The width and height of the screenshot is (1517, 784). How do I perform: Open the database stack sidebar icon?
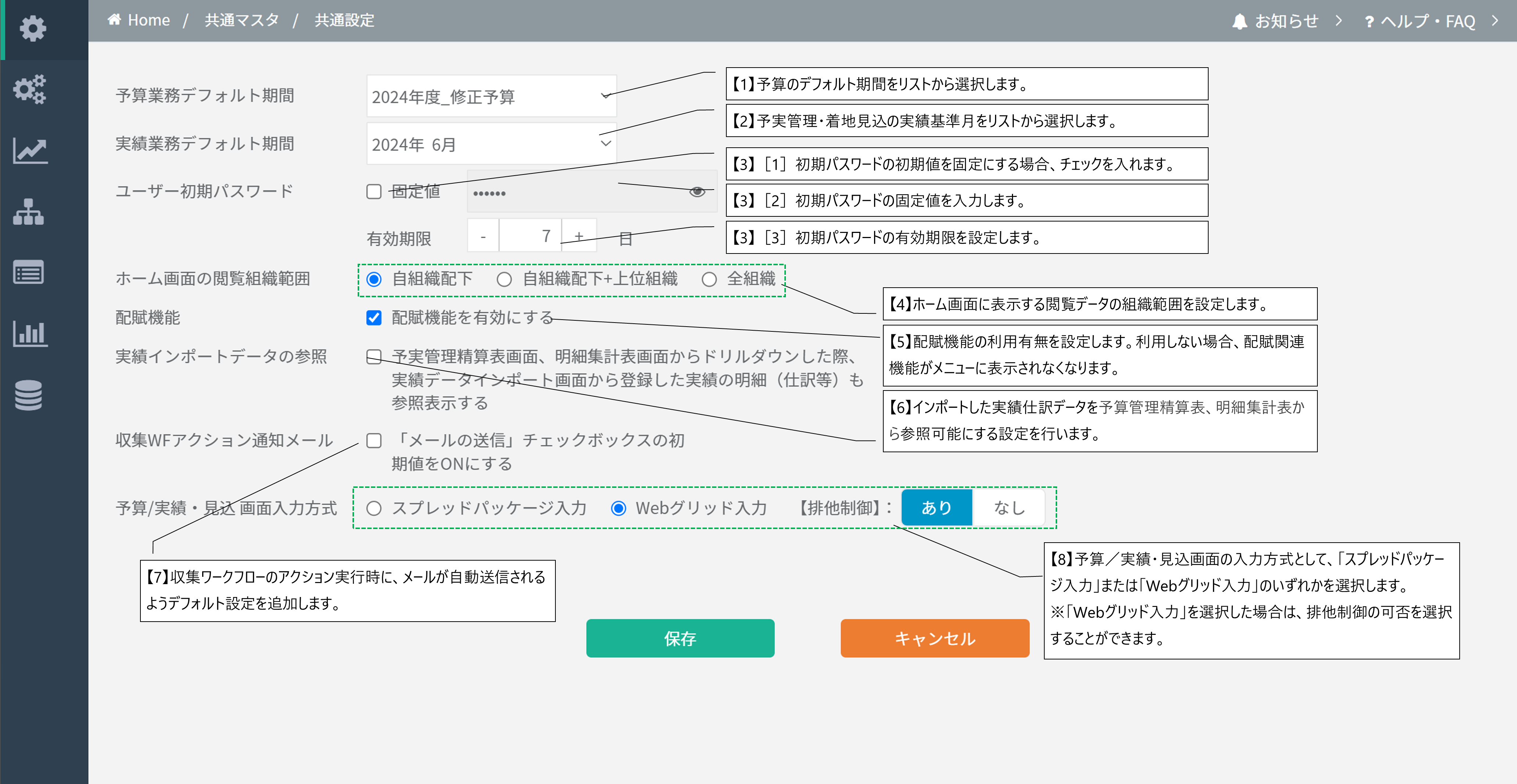pyautogui.click(x=28, y=395)
